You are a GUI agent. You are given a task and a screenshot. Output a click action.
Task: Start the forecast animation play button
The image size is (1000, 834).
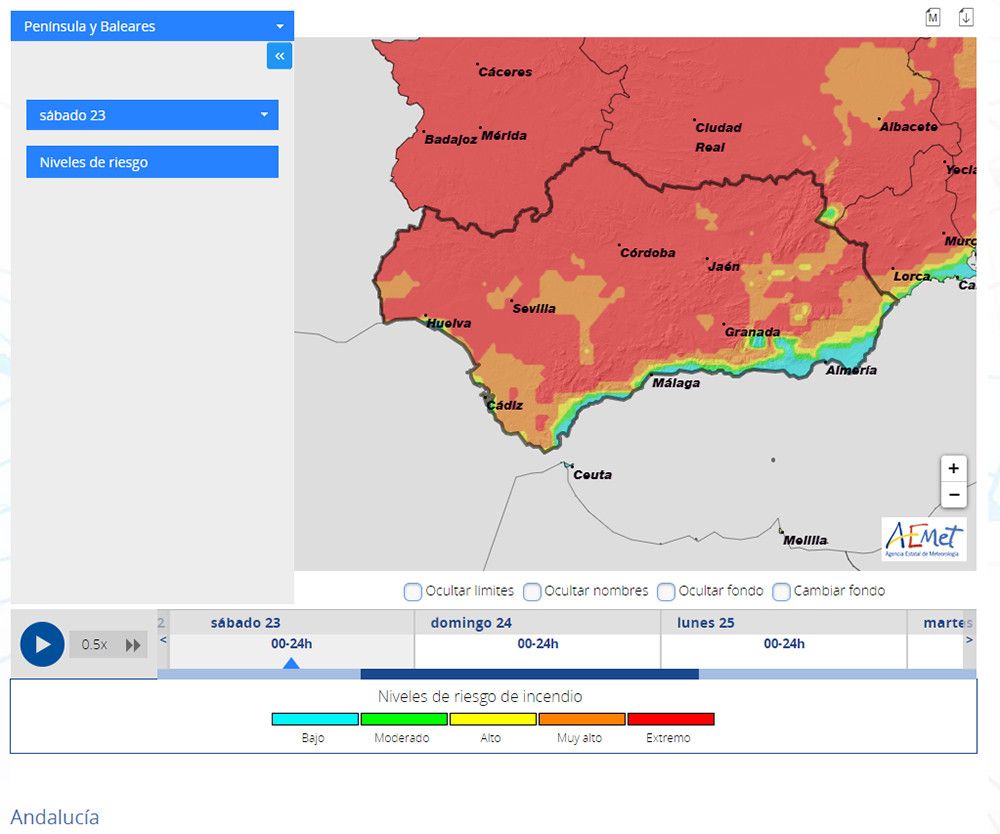(42, 645)
